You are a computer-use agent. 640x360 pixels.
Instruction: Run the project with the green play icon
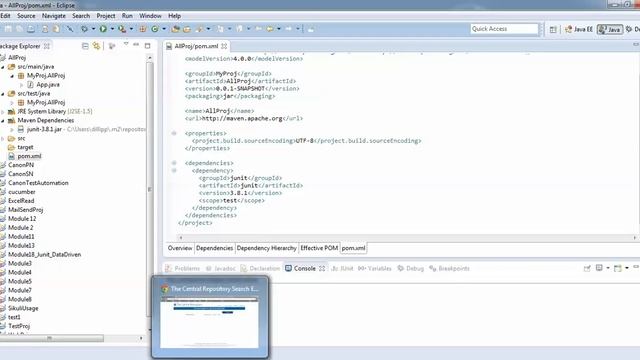(x=103, y=29)
